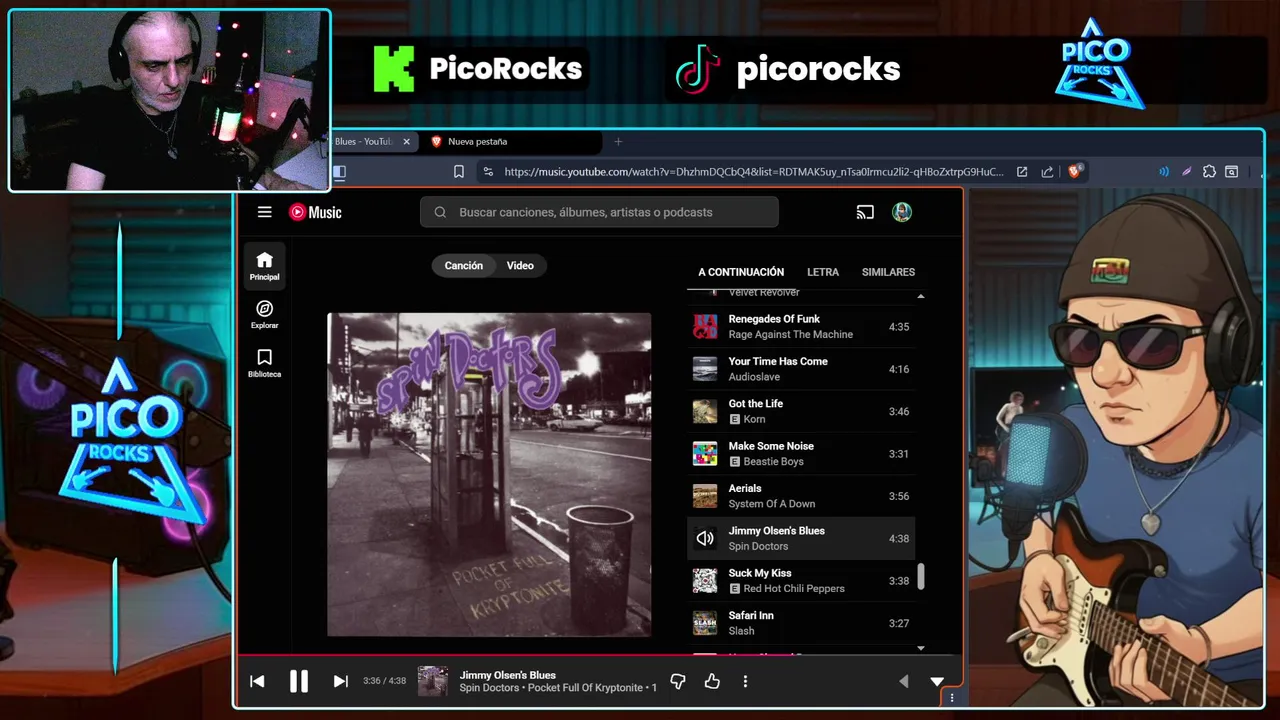
Task: Play Suck My Kiss from queue
Action: (x=801, y=581)
